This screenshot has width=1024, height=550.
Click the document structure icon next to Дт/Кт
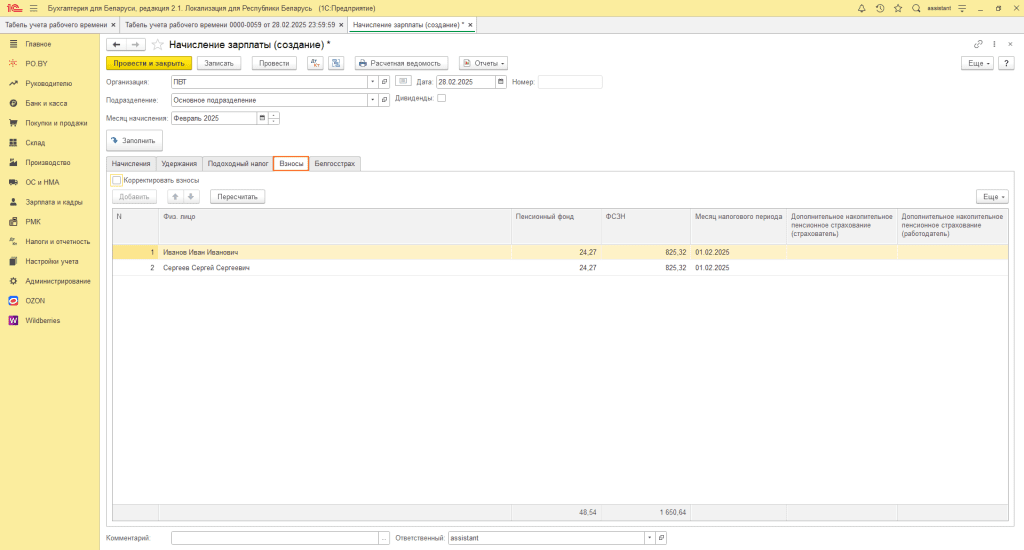coord(336,63)
